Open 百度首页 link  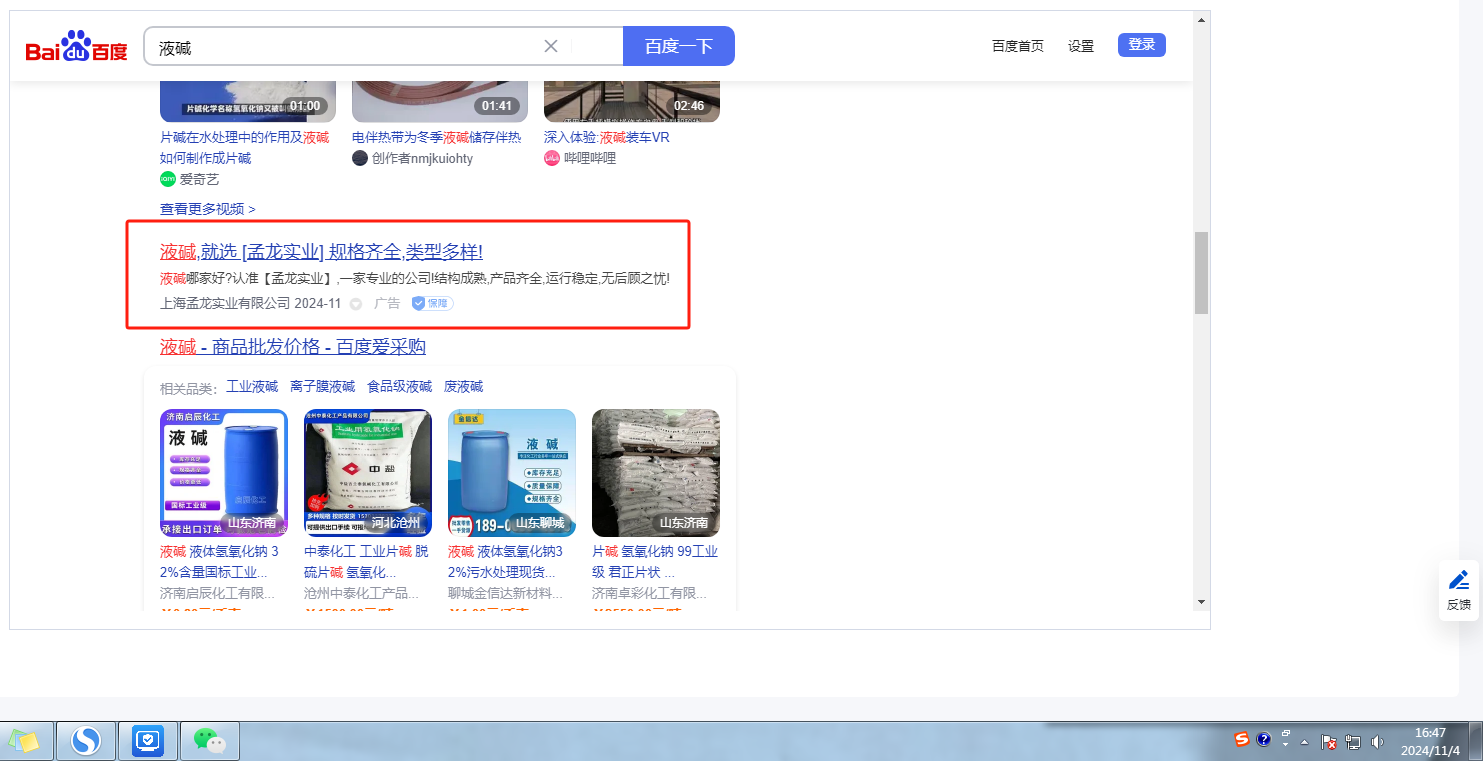point(1018,46)
